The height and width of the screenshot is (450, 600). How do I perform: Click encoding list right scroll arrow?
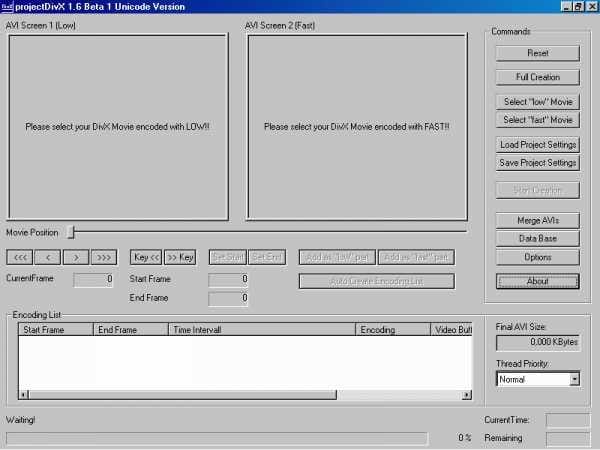pos(467,395)
